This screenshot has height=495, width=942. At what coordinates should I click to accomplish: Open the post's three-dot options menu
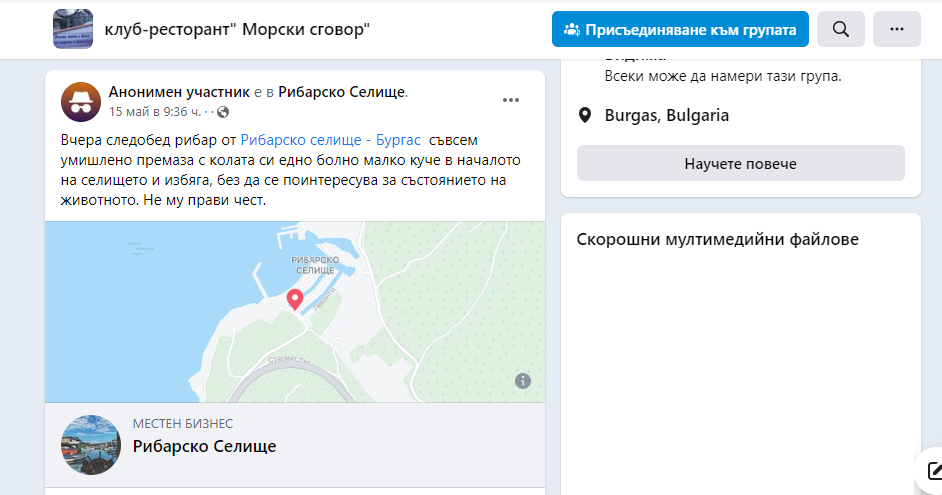coord(511,100)
